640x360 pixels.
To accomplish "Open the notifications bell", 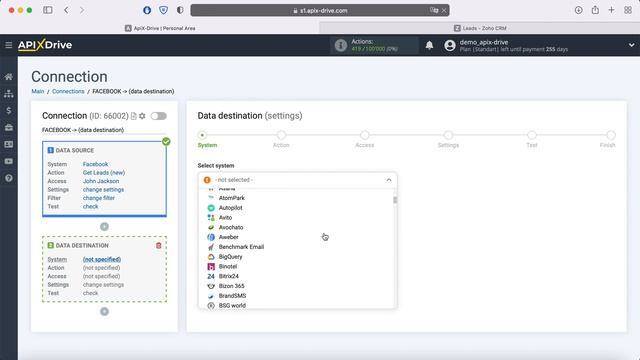I will click(429, 45).
